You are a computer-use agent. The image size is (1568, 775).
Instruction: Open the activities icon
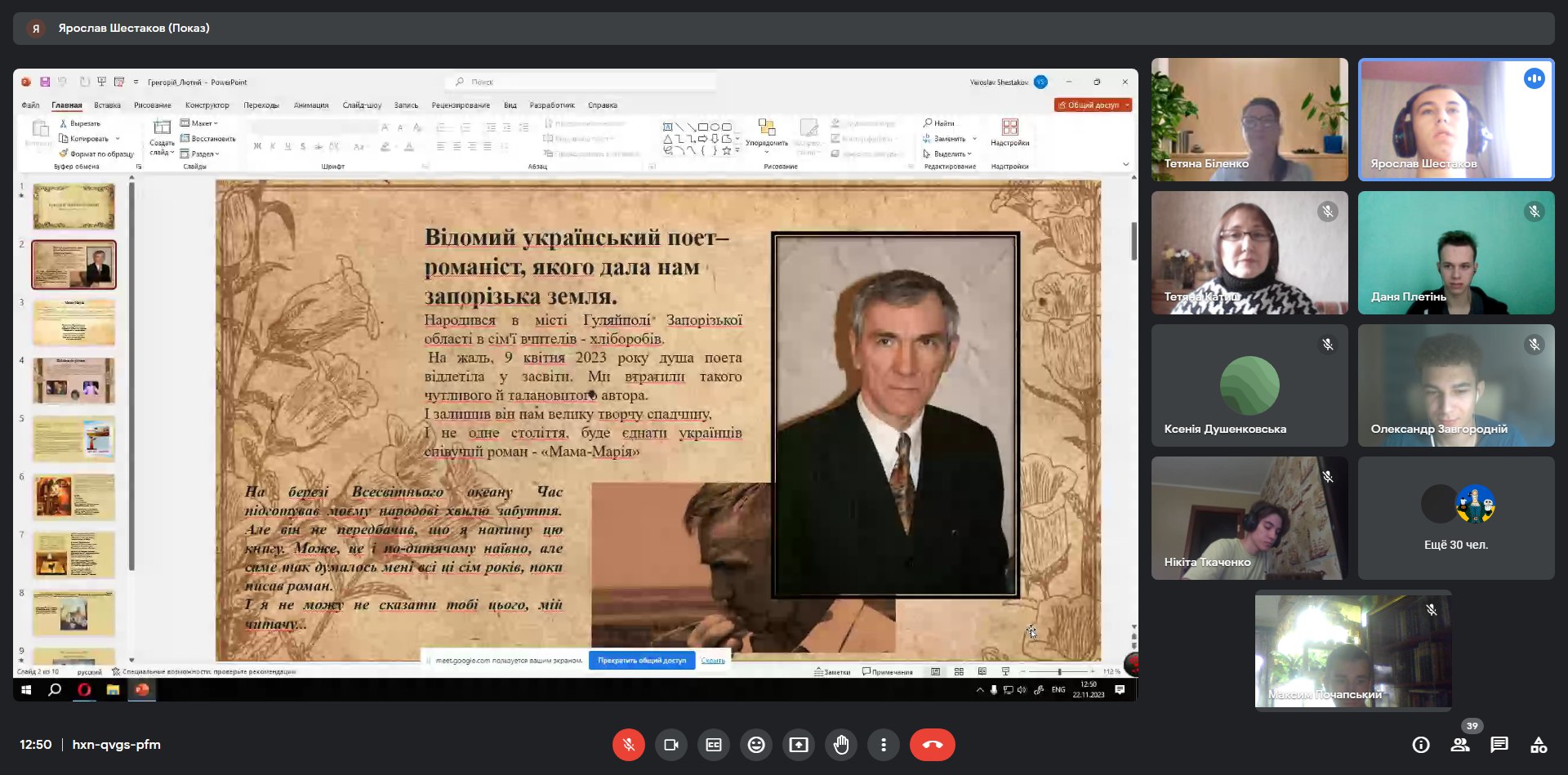coord(1539,745)
